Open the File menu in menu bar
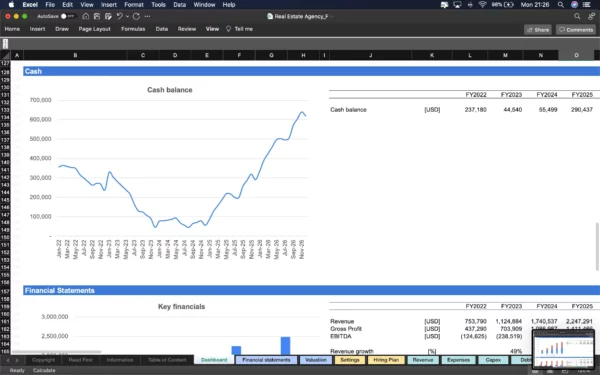 click(50, 5)
